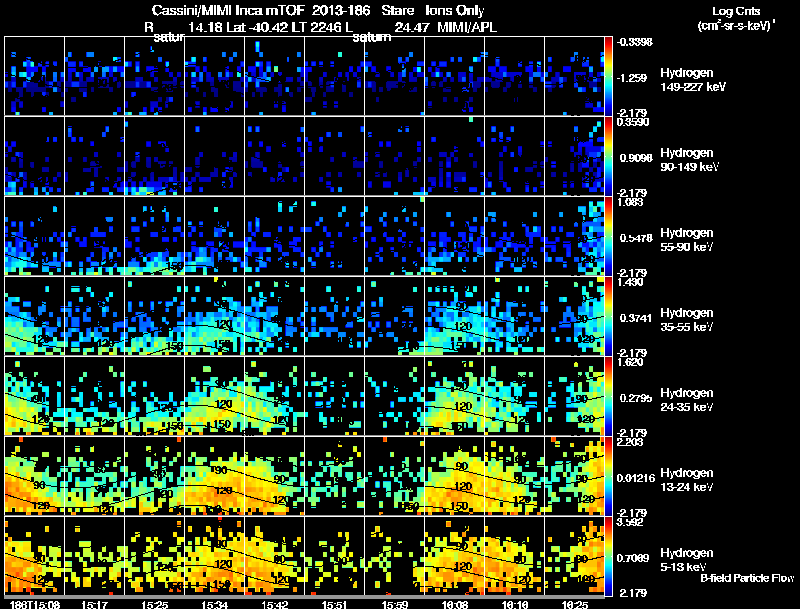Click the 'Hydrogen 5-13 keV' row label
Viewport: 800px width, 609px height.
687,560
